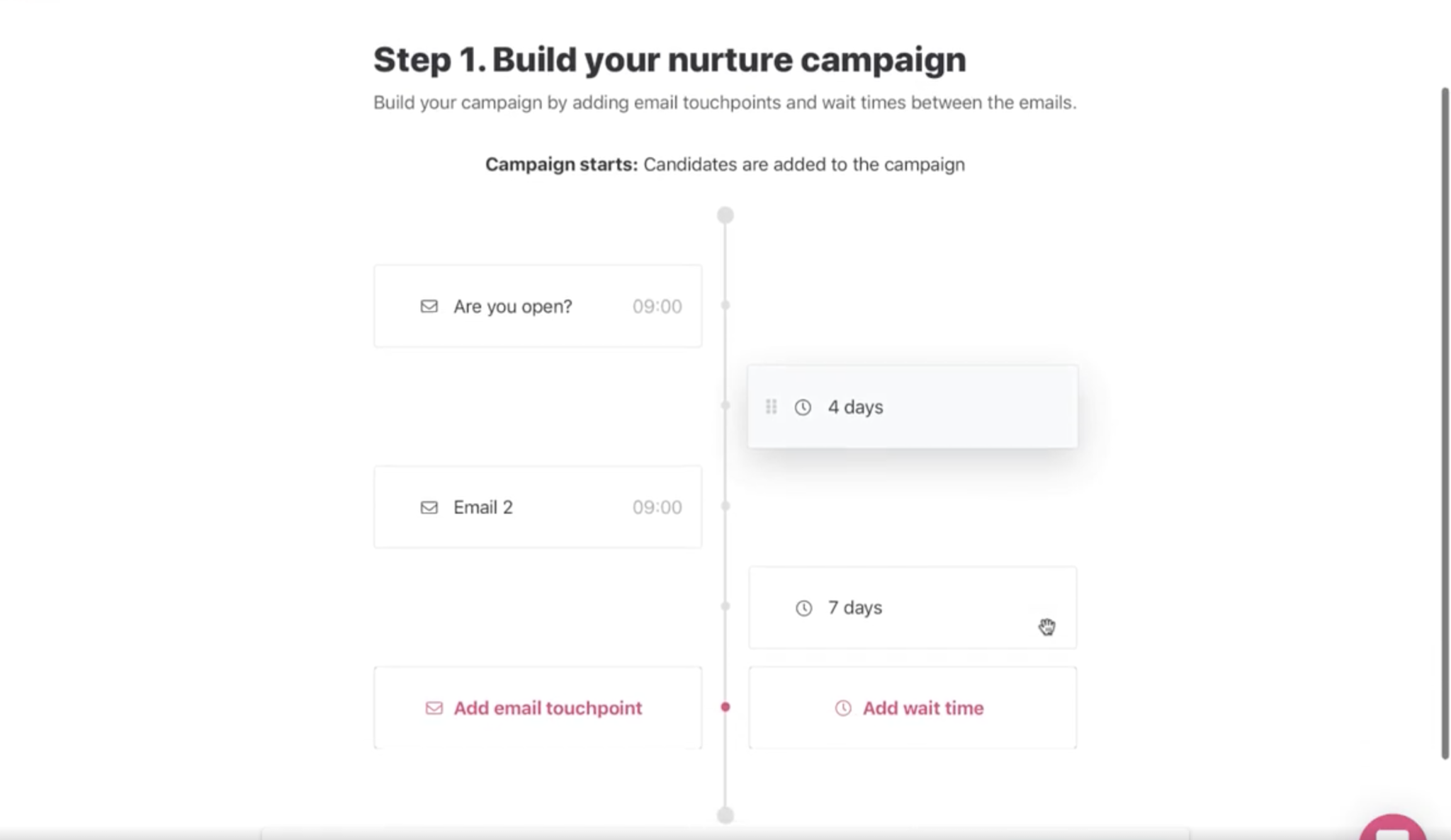Click the top campaign start timeline node
1451x840 pixels.
click(x=725, y=215)
